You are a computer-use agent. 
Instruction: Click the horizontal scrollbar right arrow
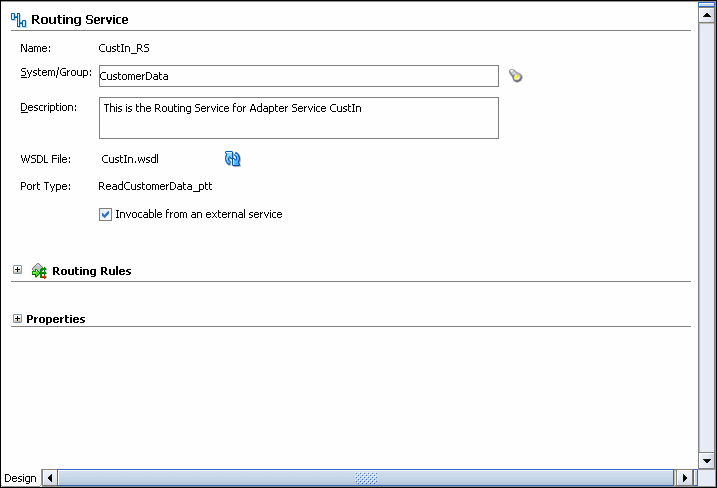685,478
